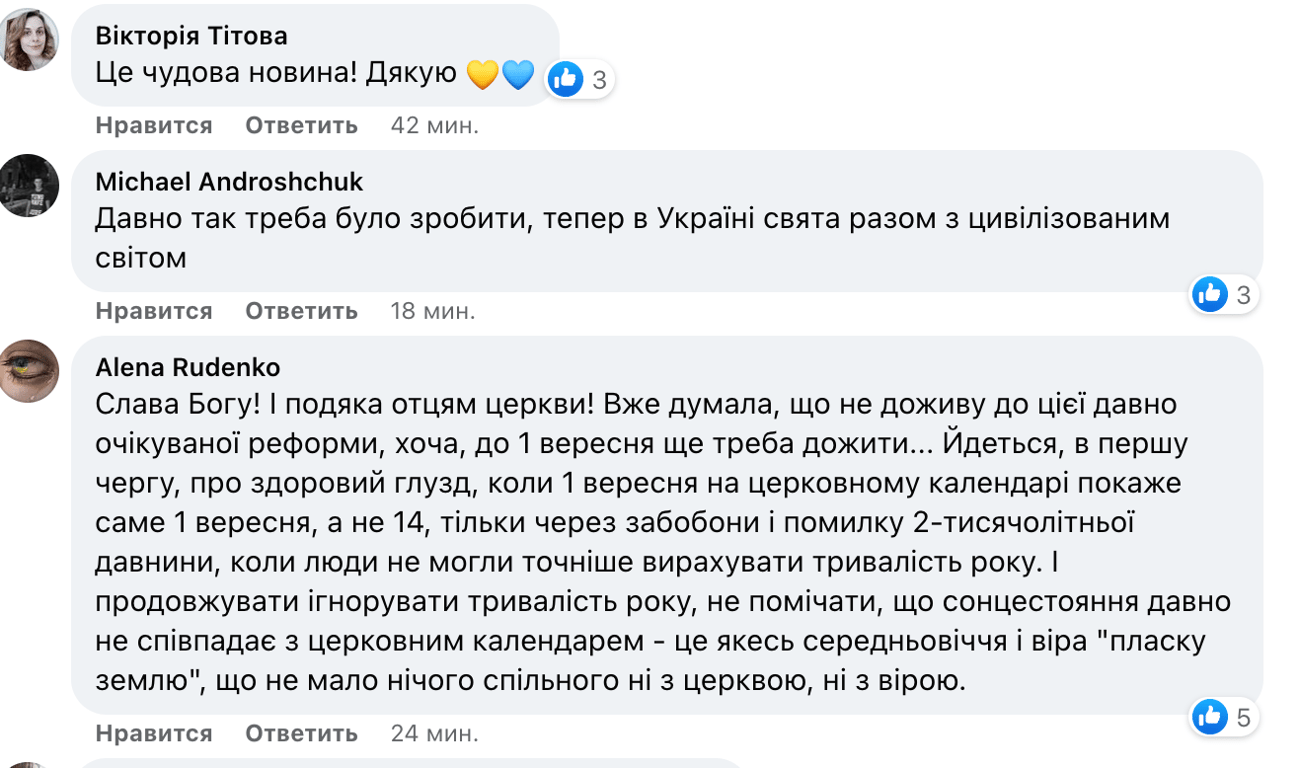Open the 18 мин. timestamp link

point(434,310)
